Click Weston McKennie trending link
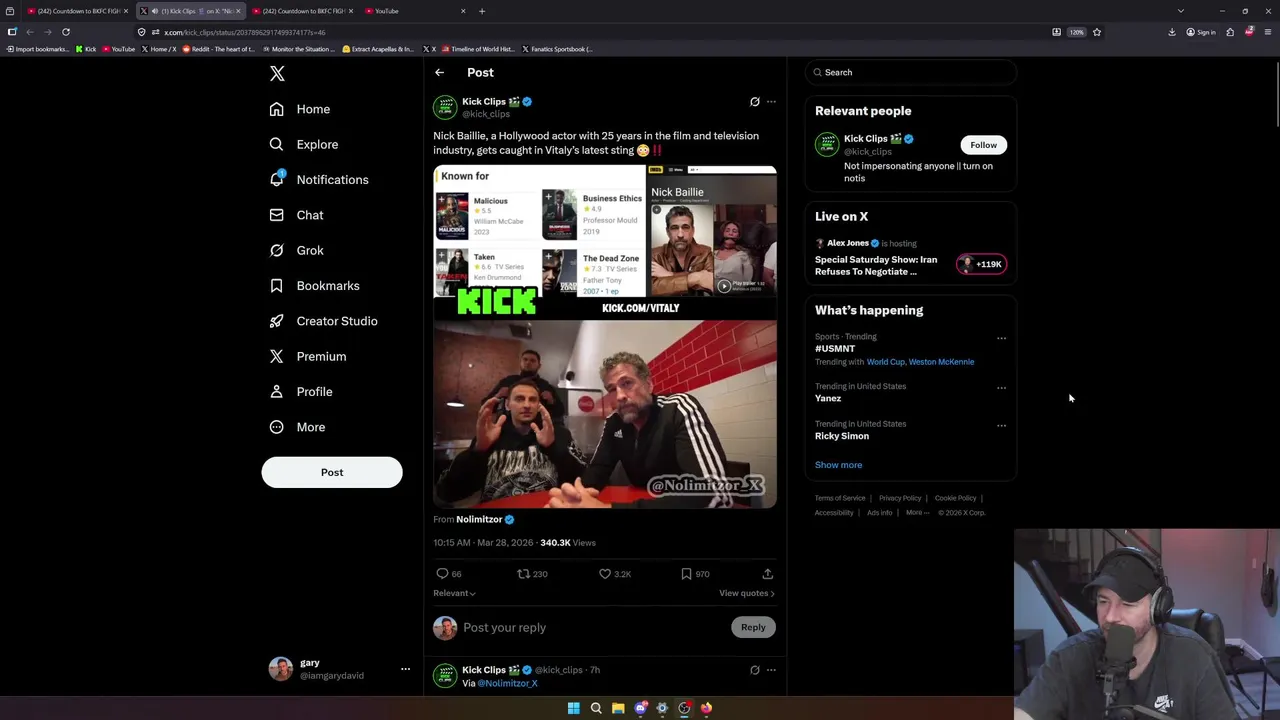This screenshot has width=1280, height=720. [x=941, y=362]
